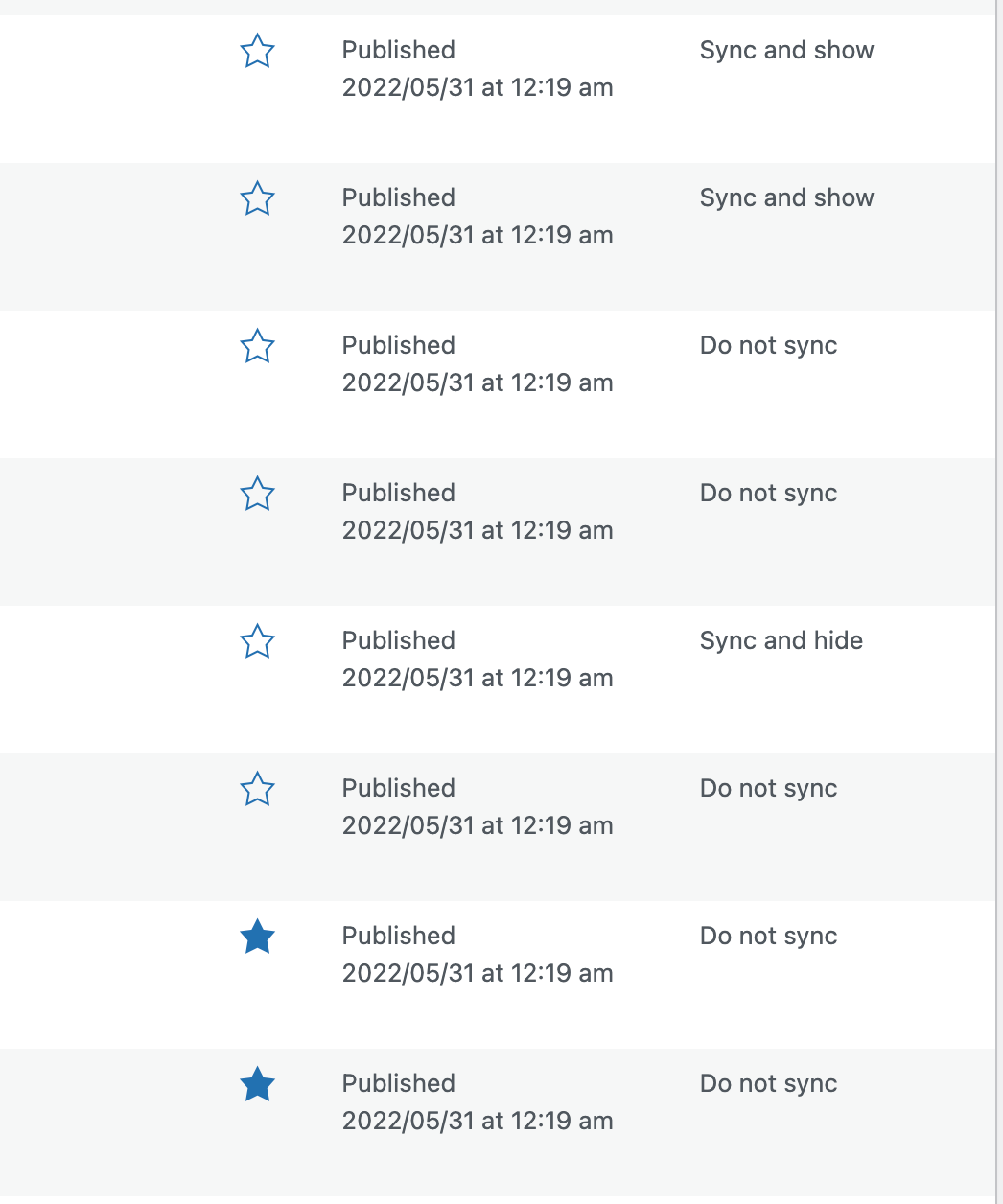Viewport: 1003px width, 1204px height.
Task: Select the 'Sync and hide' status text
Action: point(781,640)
